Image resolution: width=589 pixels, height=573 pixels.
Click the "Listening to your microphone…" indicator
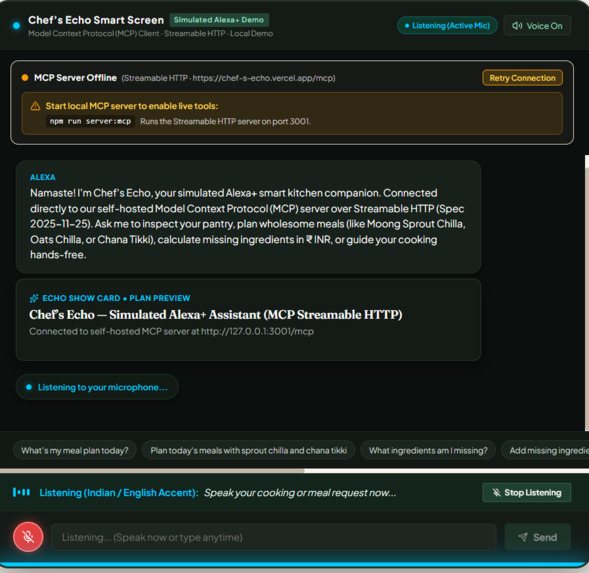97,387
